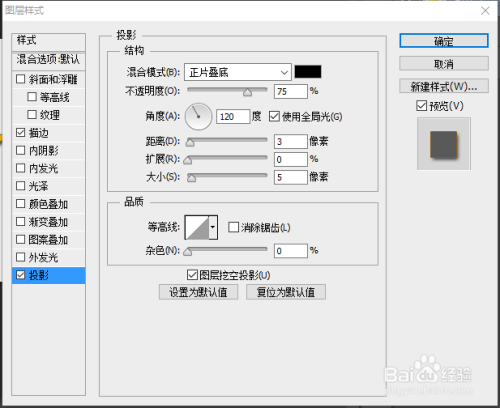
Task: Enable the 光泽 satin checkbox
Action: (20, 186)
